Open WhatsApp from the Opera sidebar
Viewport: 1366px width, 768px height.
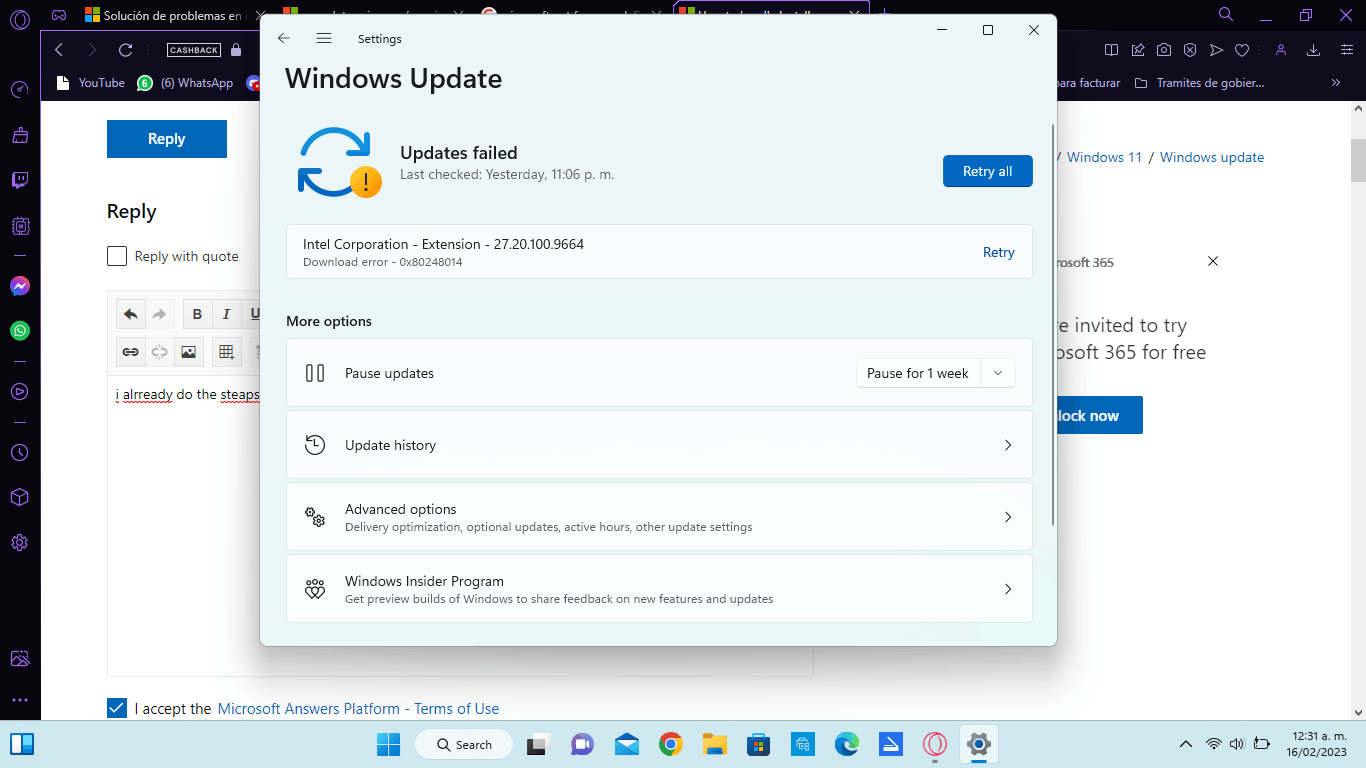click(20, 330)
